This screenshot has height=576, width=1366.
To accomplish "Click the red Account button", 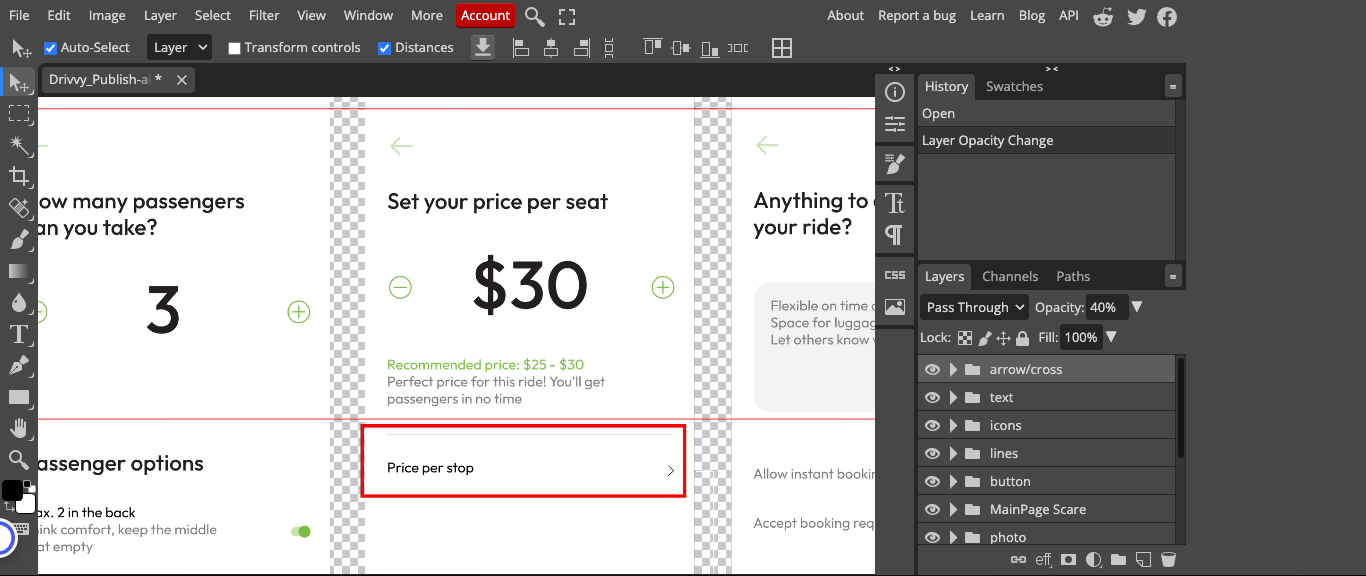I will [x=485, y=15].
